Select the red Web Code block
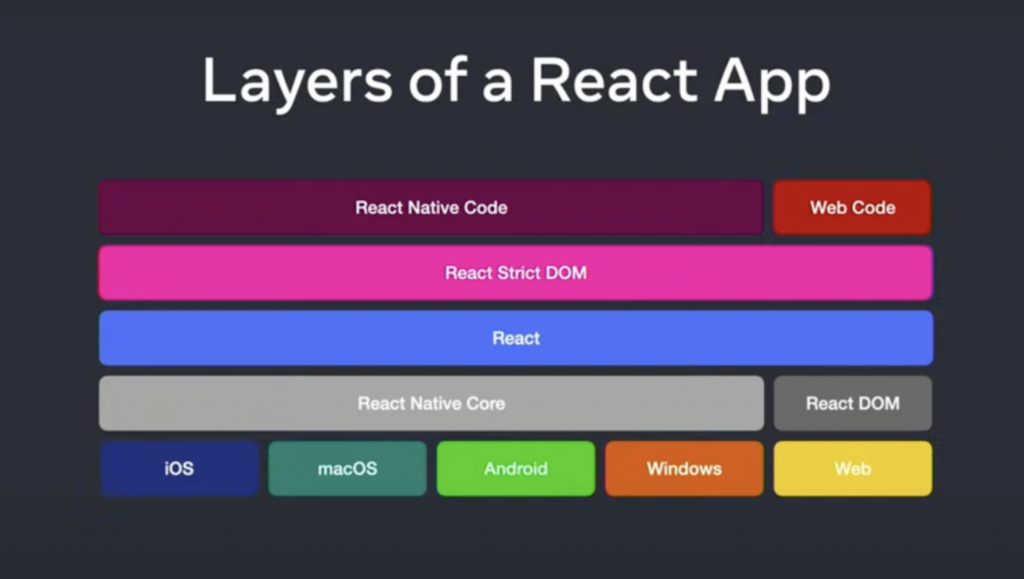Image resolution: width=1024 pixels, height=579 pixels. (852, 208)
